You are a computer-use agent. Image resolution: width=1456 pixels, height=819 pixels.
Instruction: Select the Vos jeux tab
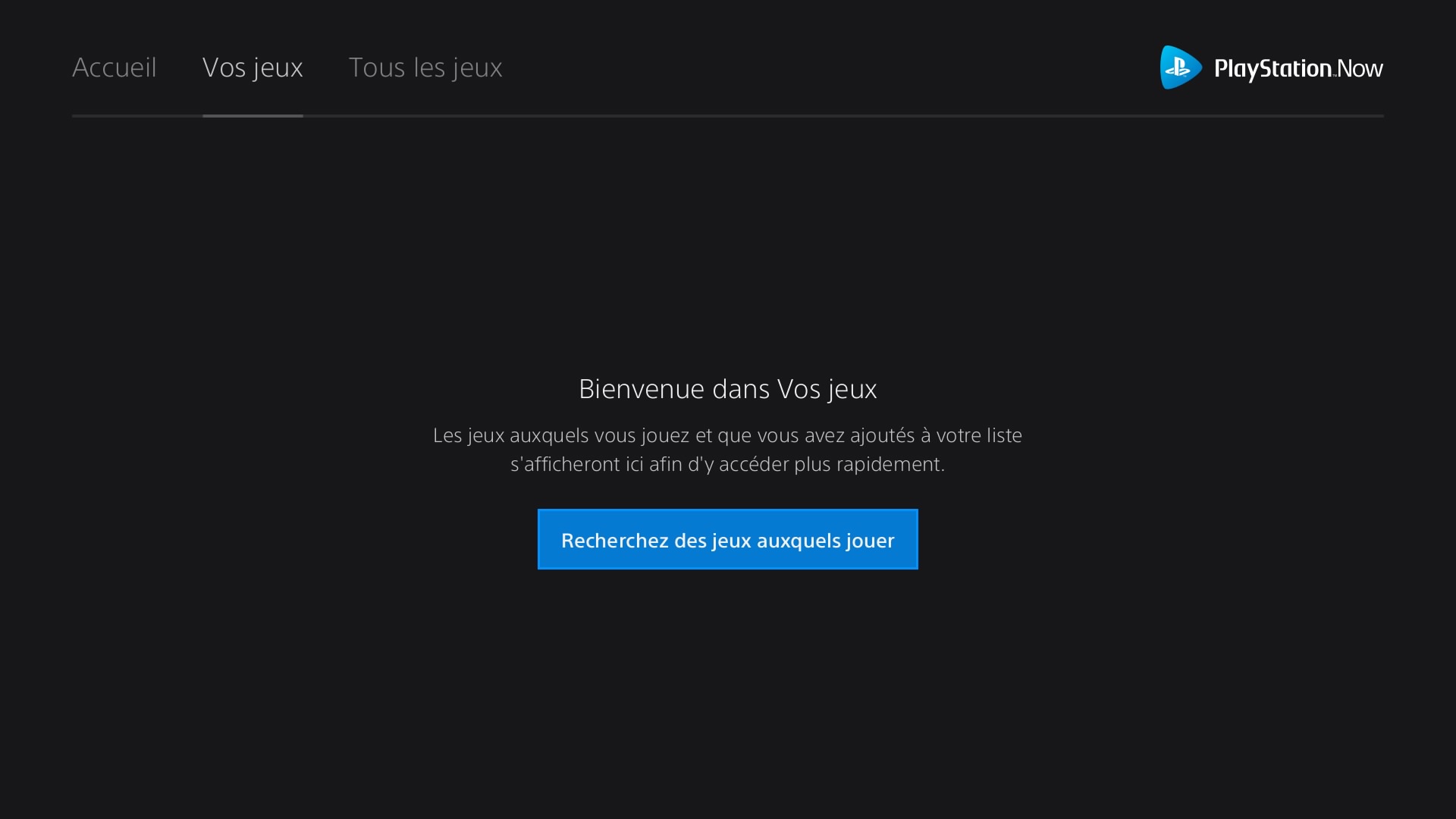click(253, 67)
